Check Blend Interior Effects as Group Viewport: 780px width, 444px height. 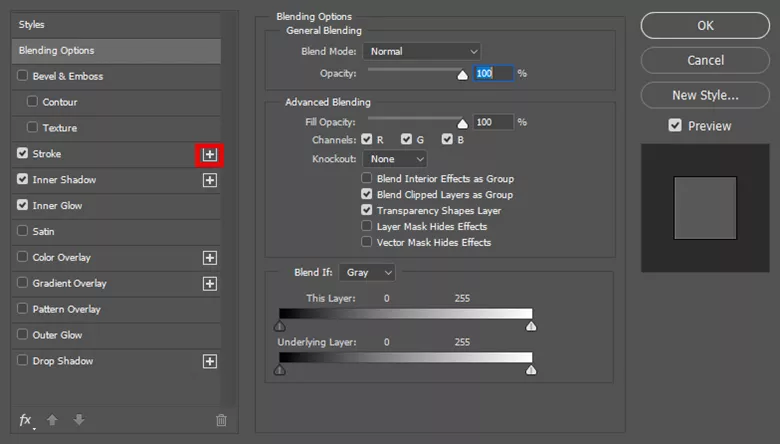click(x=367, y=178)
